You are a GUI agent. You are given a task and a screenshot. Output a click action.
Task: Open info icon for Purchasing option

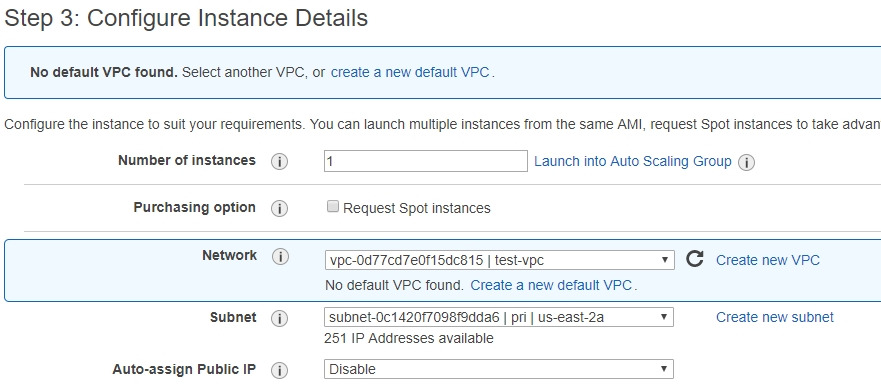pos(279,209)
